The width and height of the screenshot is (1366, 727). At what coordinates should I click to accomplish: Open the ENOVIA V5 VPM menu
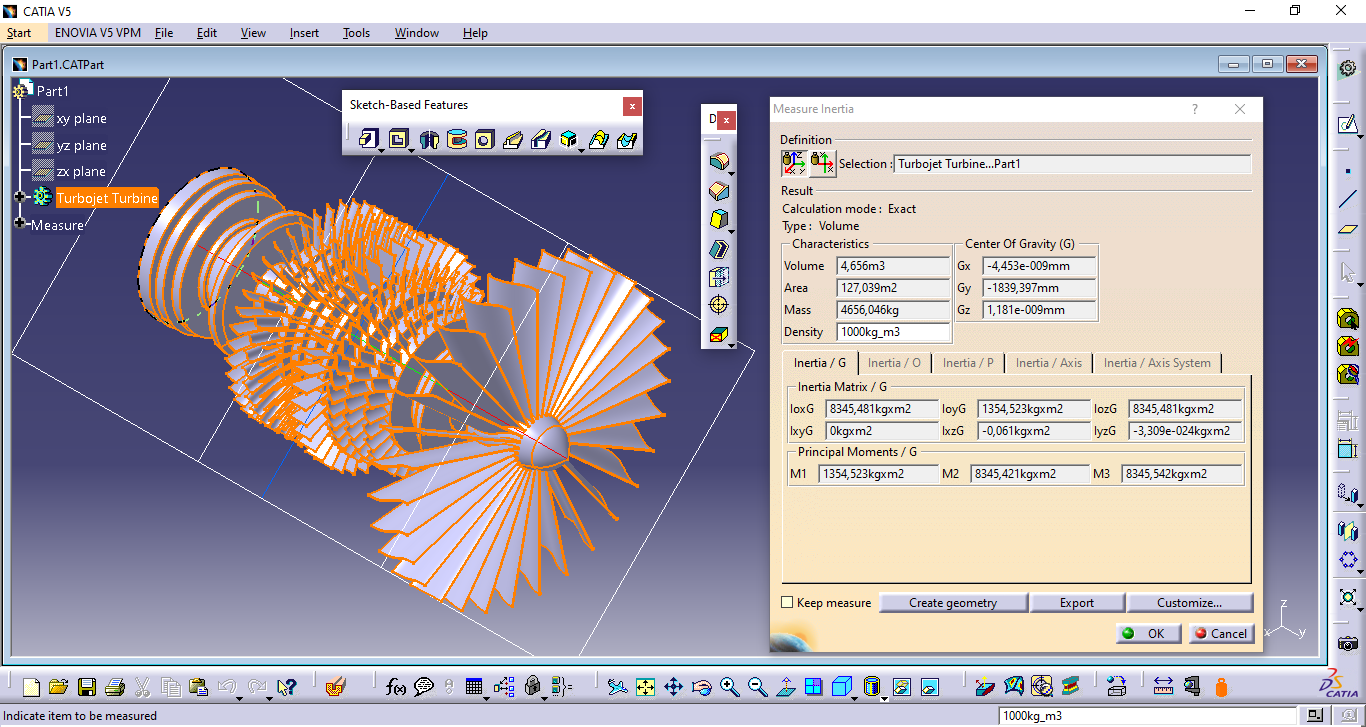(x=98, y=33)
